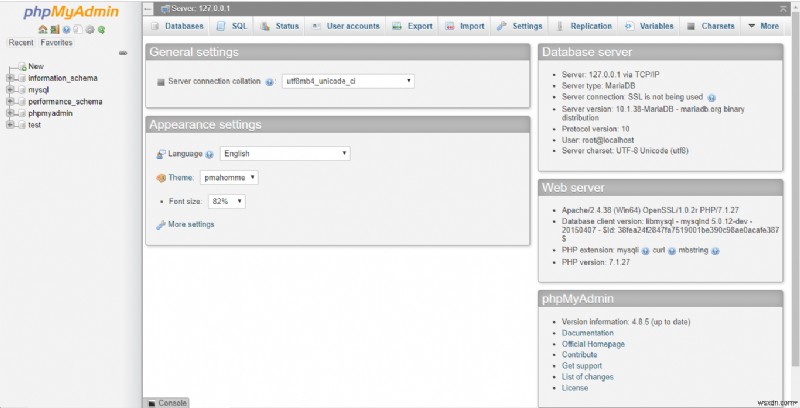Select the phpmyadmin database in the tree

click(x=49, y=113)
